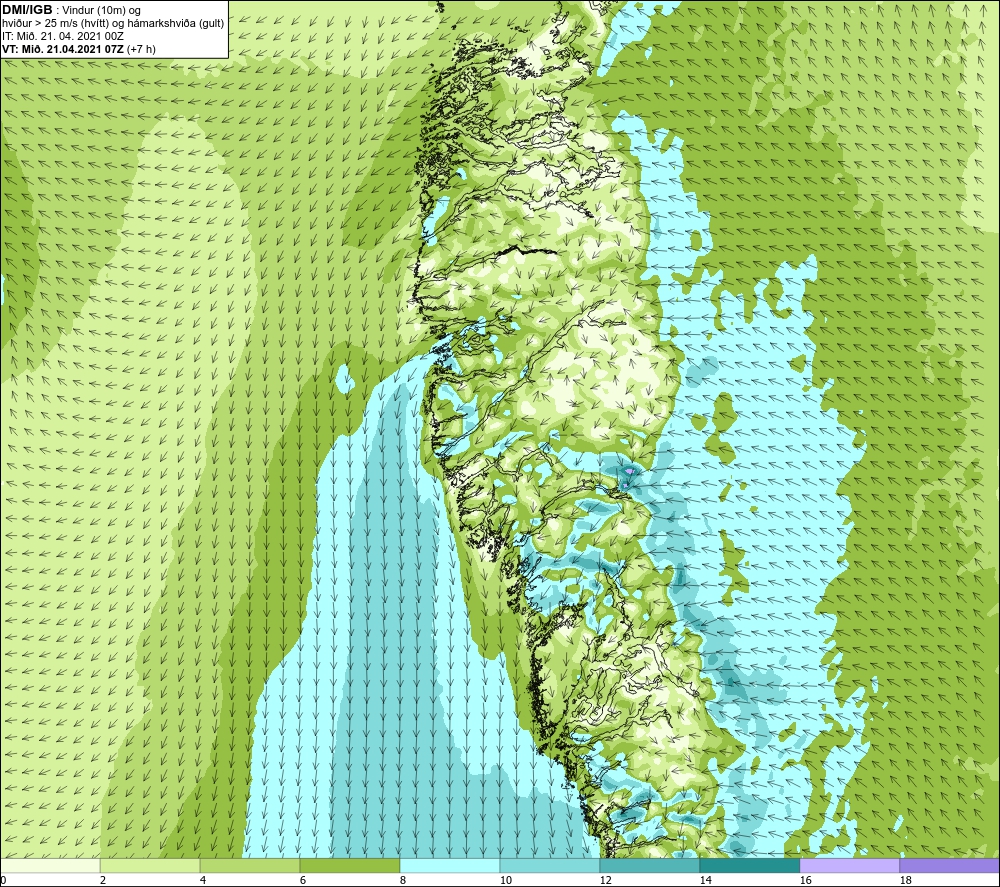The height and width of the screenshot is (887, 1000).
Task: Click the 2–4 m/s light green swatch
Action: pyautogui.click(x=151, y=865)
